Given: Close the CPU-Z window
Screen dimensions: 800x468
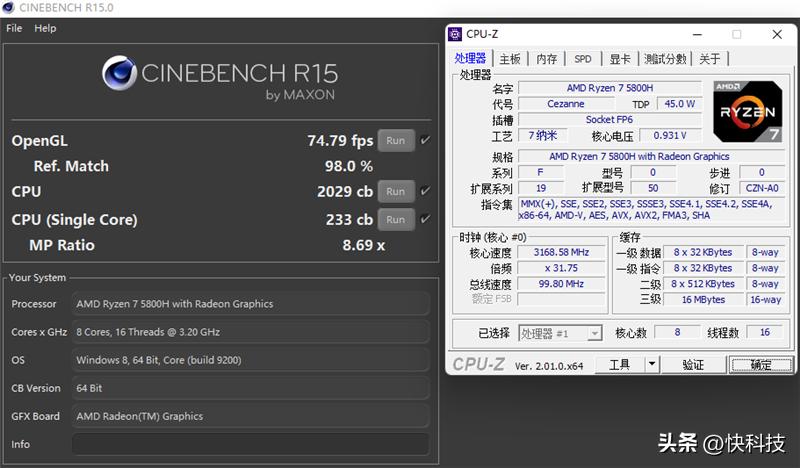Looking at the screenshot, I should [x=777, y=34].
